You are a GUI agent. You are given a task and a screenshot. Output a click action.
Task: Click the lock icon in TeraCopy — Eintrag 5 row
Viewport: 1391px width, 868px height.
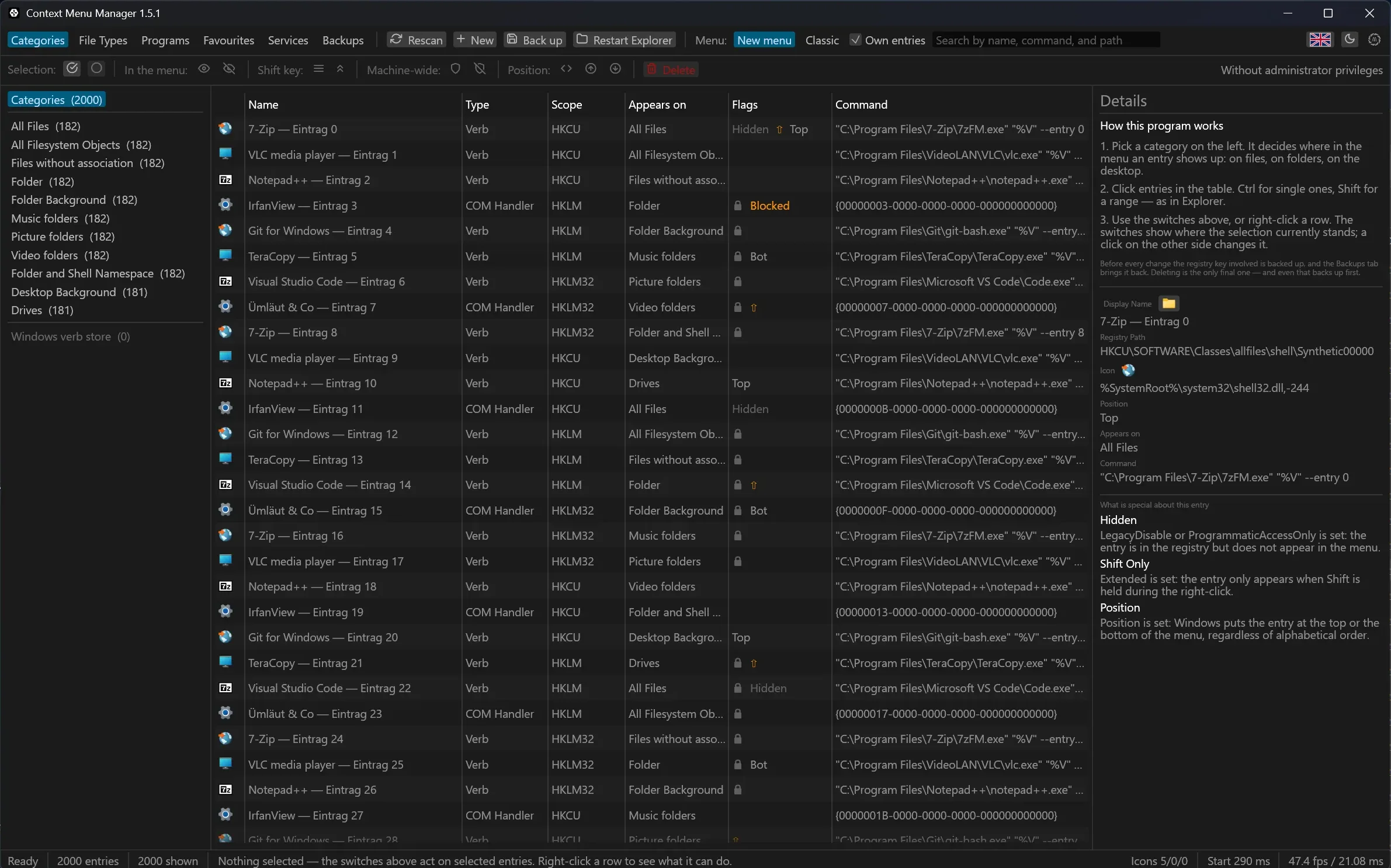(x=738, y=256)
